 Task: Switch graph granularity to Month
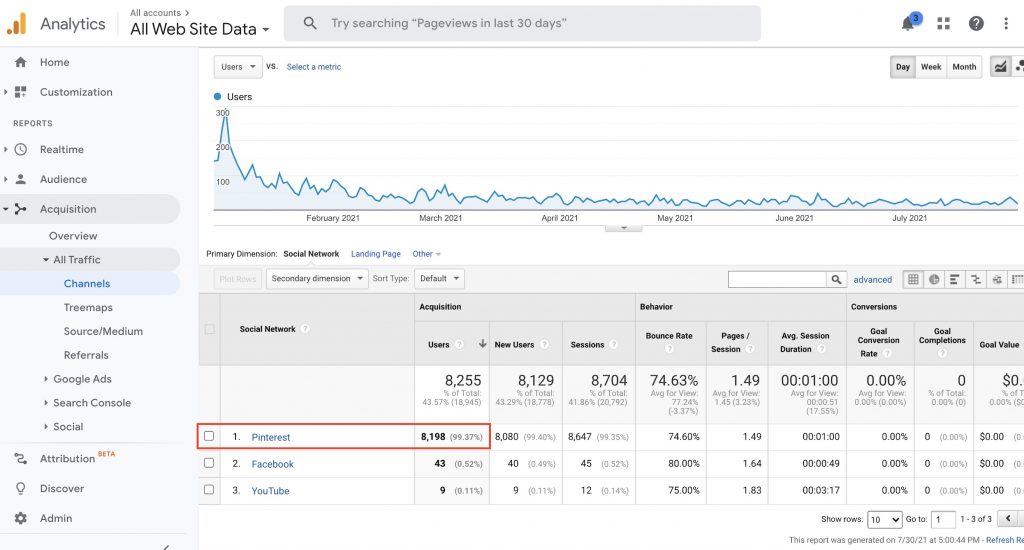tap(964, 67)
